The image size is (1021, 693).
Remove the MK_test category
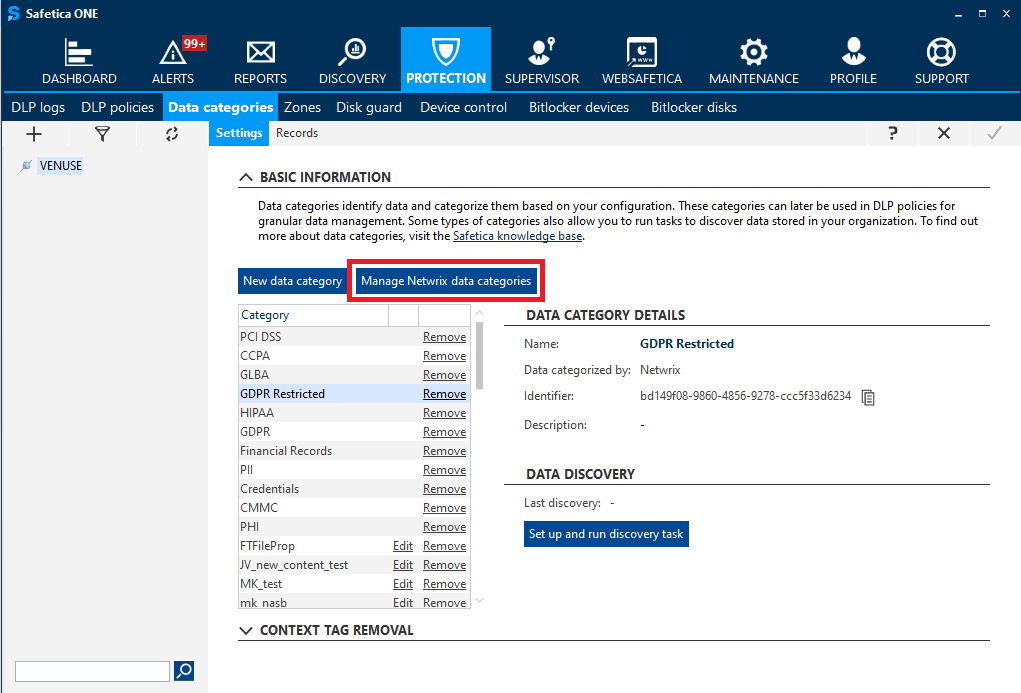445,584
